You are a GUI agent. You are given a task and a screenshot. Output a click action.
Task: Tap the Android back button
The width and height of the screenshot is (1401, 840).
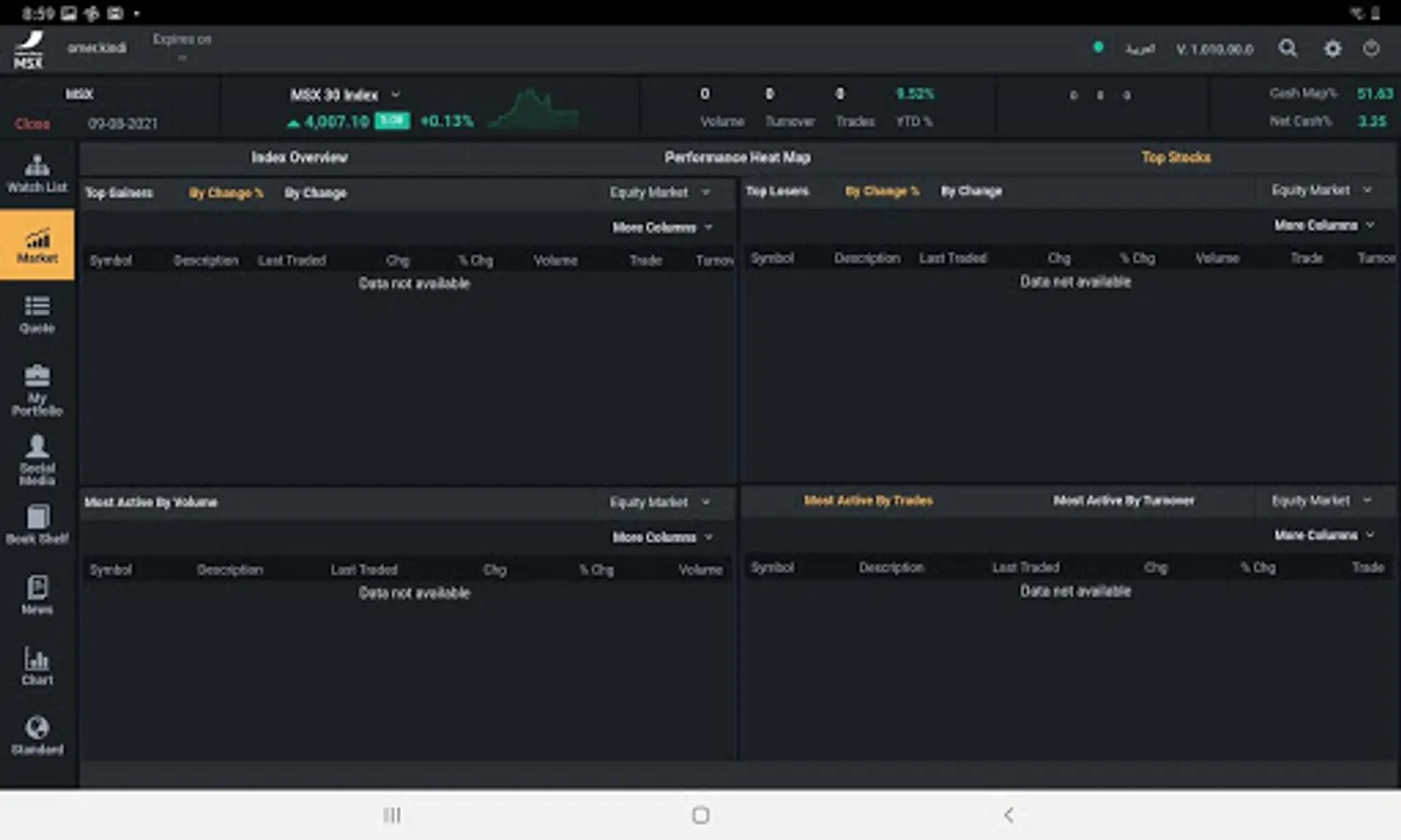coord(1009,815)
